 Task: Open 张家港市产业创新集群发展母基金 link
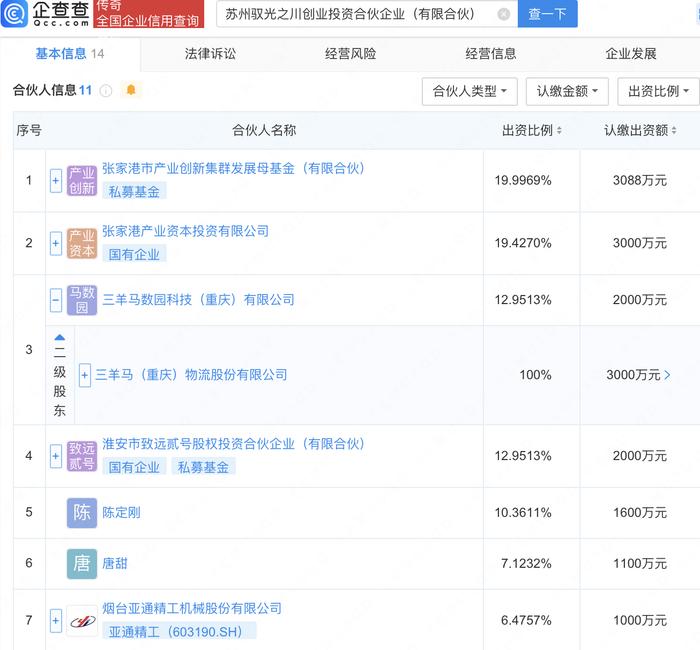pyautogui.click(x=234, y=169)
